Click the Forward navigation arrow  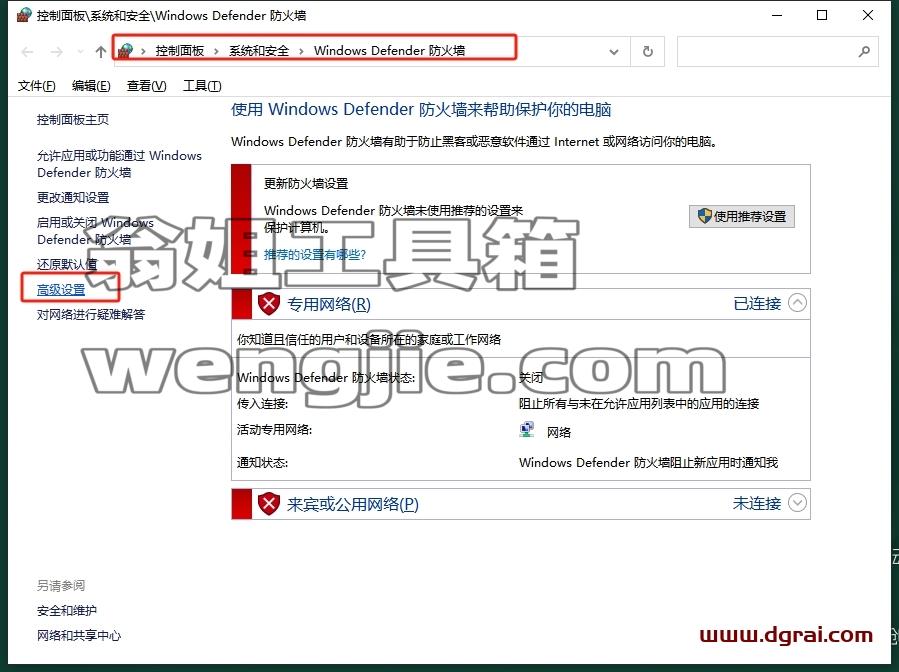coord(56,52)
